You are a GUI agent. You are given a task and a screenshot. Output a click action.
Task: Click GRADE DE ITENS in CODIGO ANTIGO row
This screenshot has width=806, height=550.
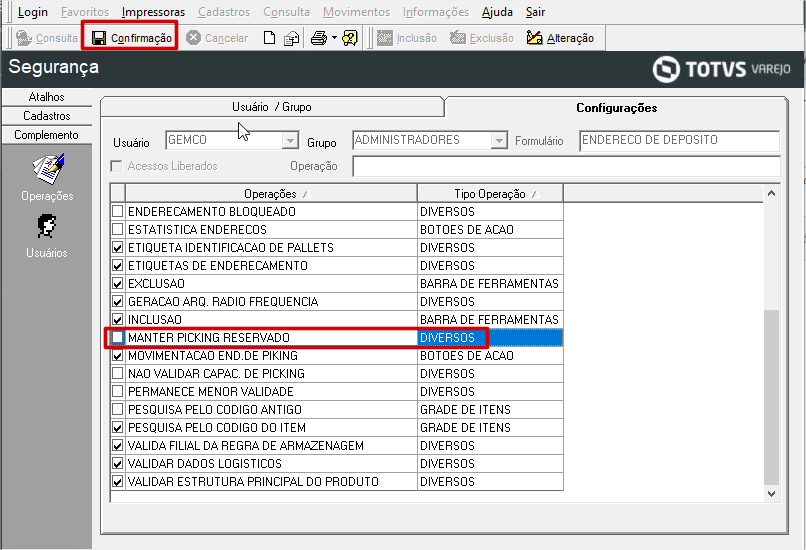[490, 409]
